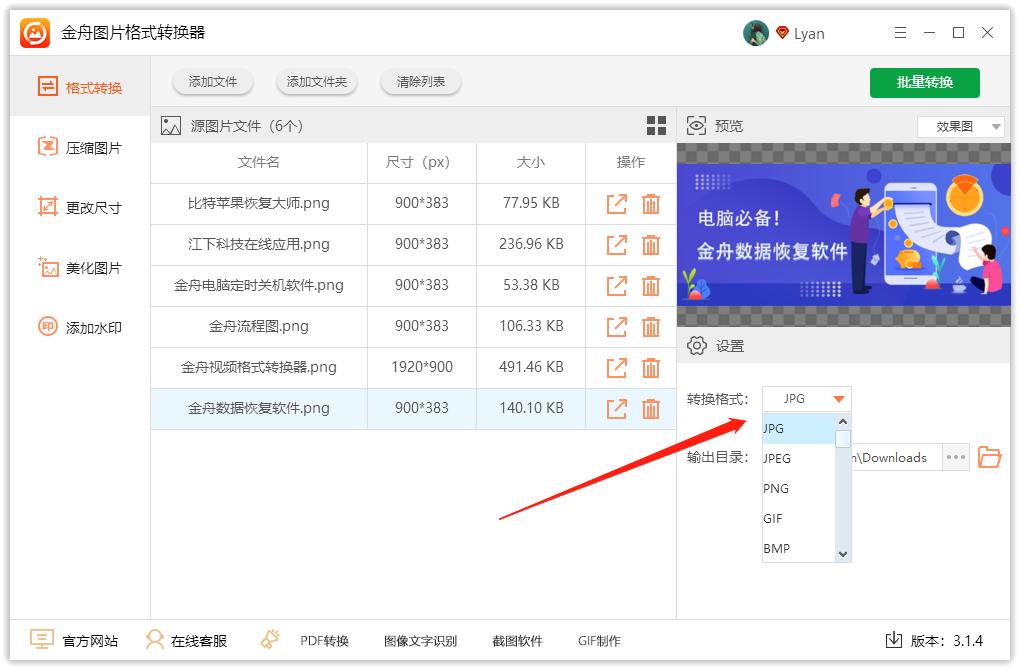Open 截图软件 link
1020x670 pixels.
coord(517,641)
